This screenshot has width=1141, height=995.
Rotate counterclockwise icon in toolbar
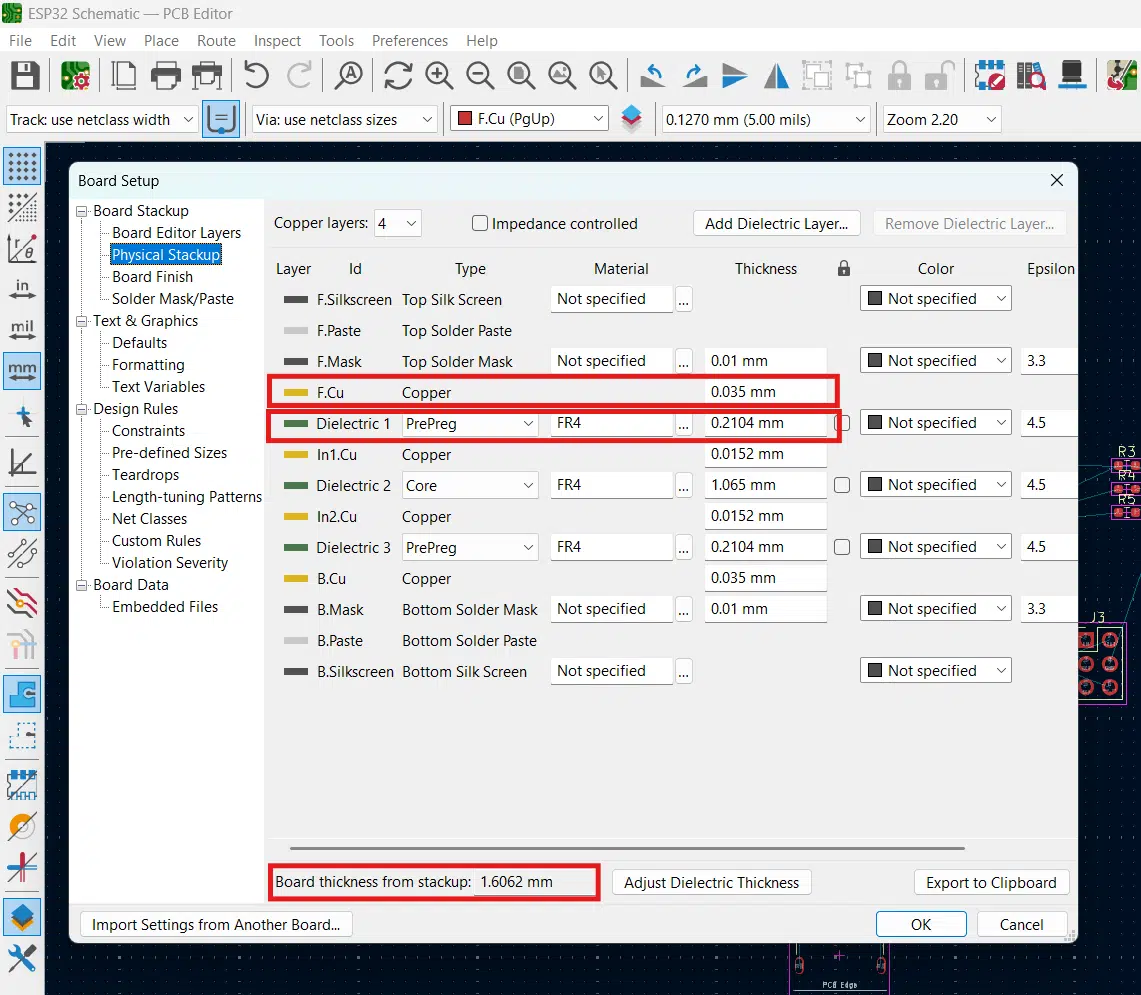tap(653, 75)
